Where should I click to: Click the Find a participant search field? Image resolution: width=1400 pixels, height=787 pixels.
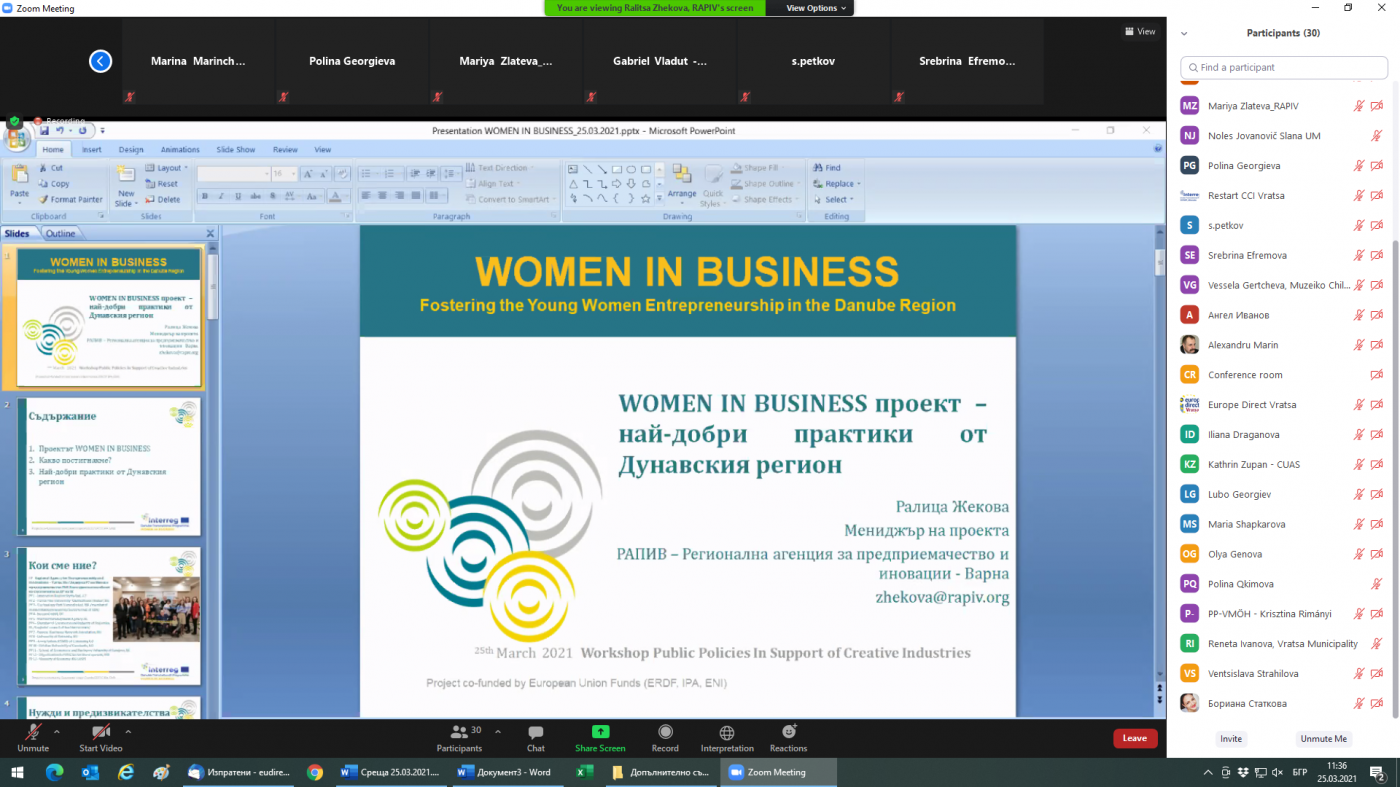1283,67
